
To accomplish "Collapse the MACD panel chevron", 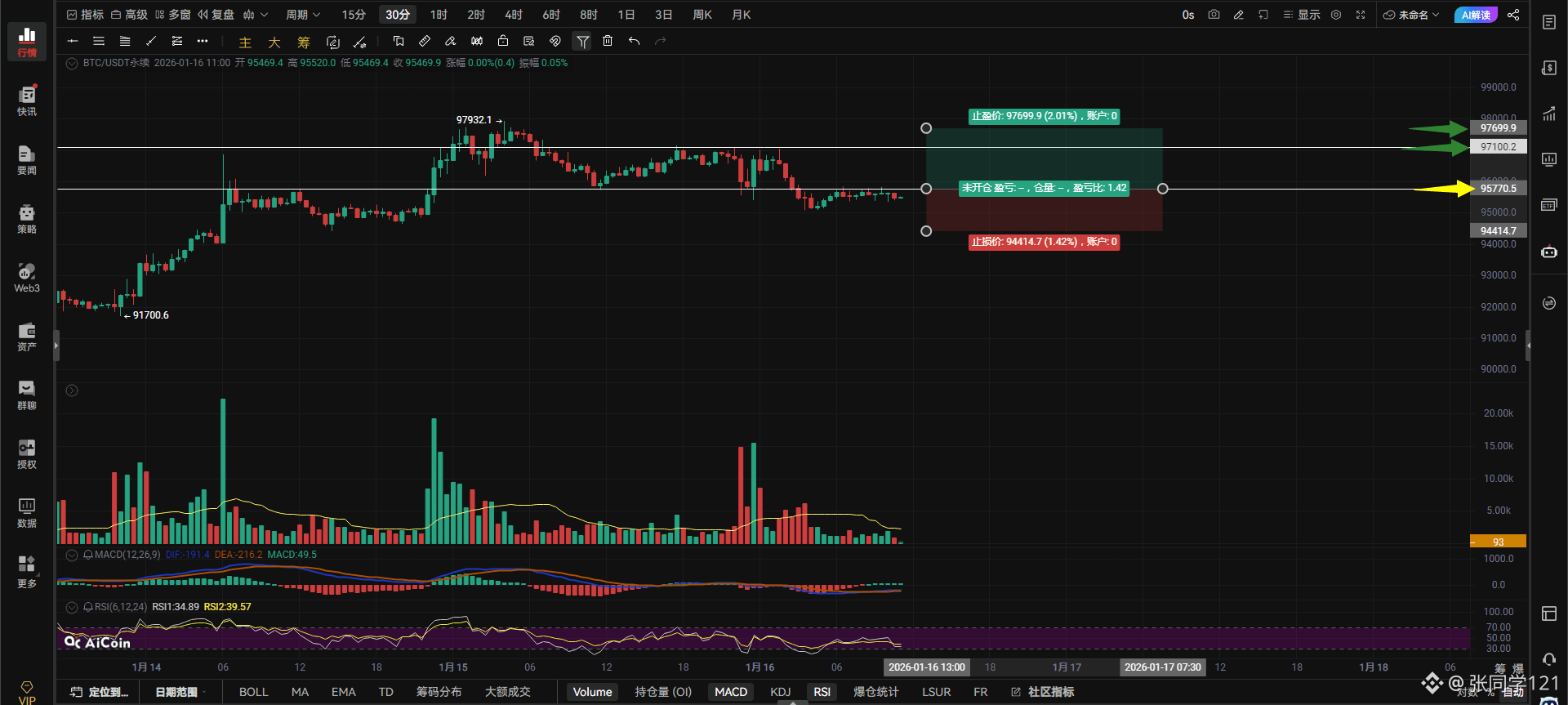I will 72,555.
